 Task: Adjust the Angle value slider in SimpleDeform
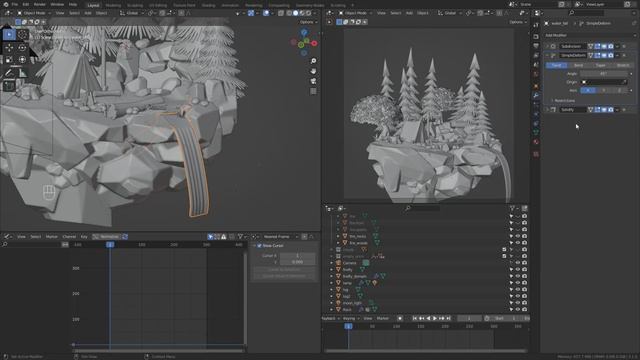(604, 74)
